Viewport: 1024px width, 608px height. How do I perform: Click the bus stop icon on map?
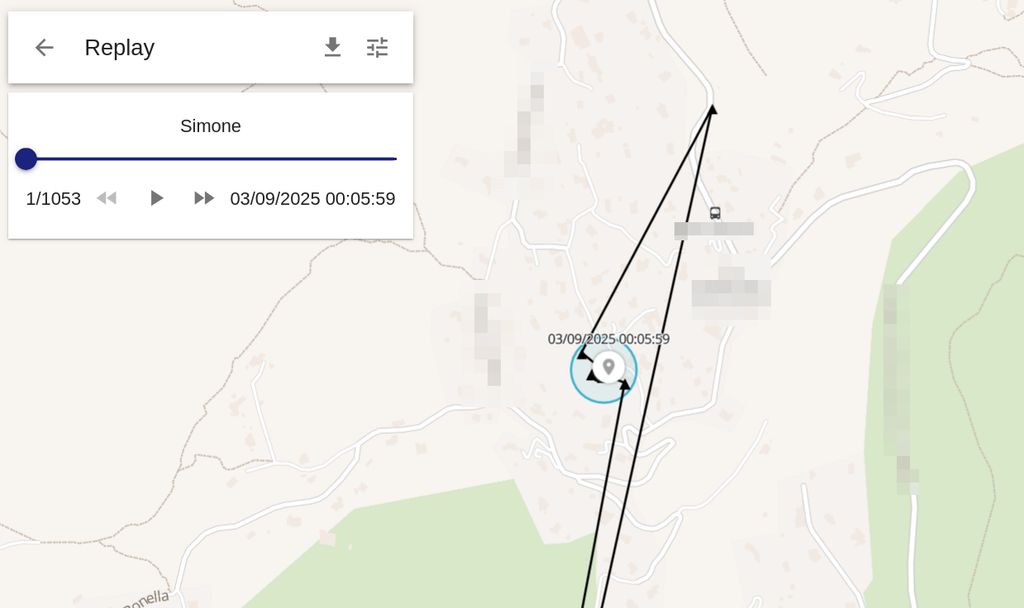coord(715,213)
